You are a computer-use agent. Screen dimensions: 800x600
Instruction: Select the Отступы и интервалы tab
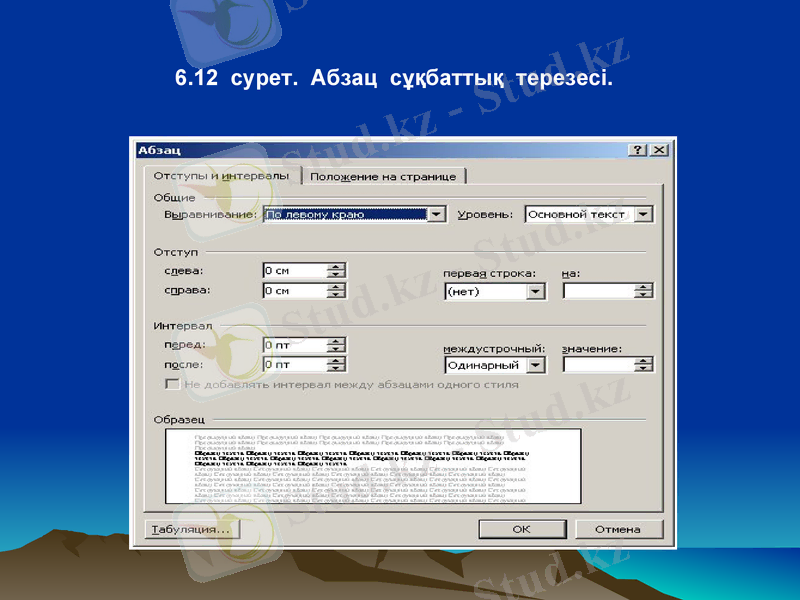221,175
